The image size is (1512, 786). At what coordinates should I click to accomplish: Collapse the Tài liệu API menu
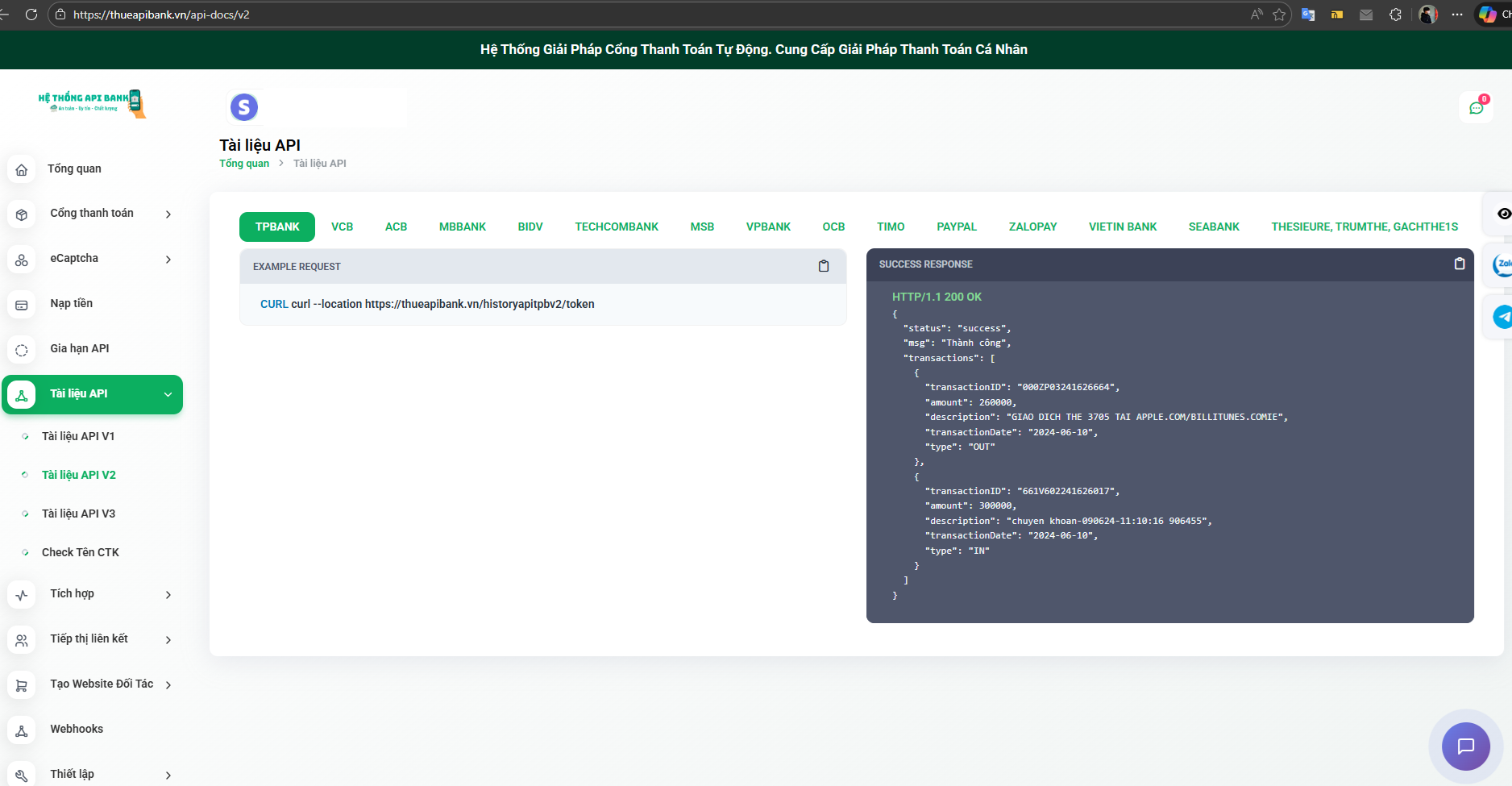[168, 395]
